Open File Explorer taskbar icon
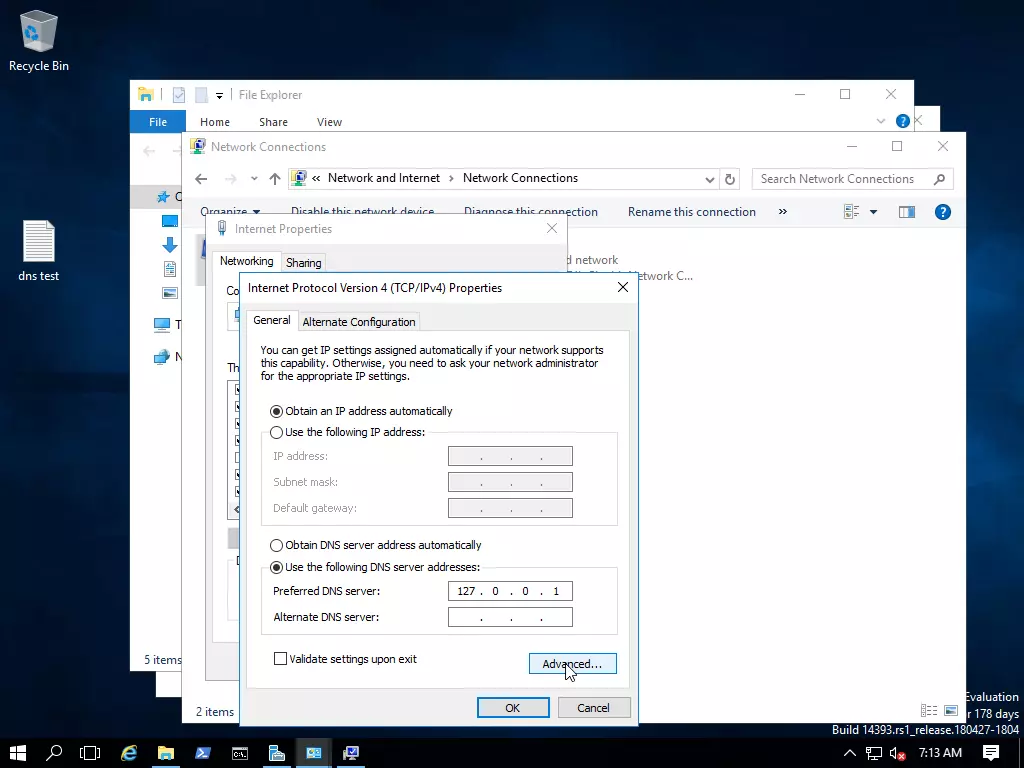The height and width of the screenshot is (768, 1024). click(x=166, y=753)
